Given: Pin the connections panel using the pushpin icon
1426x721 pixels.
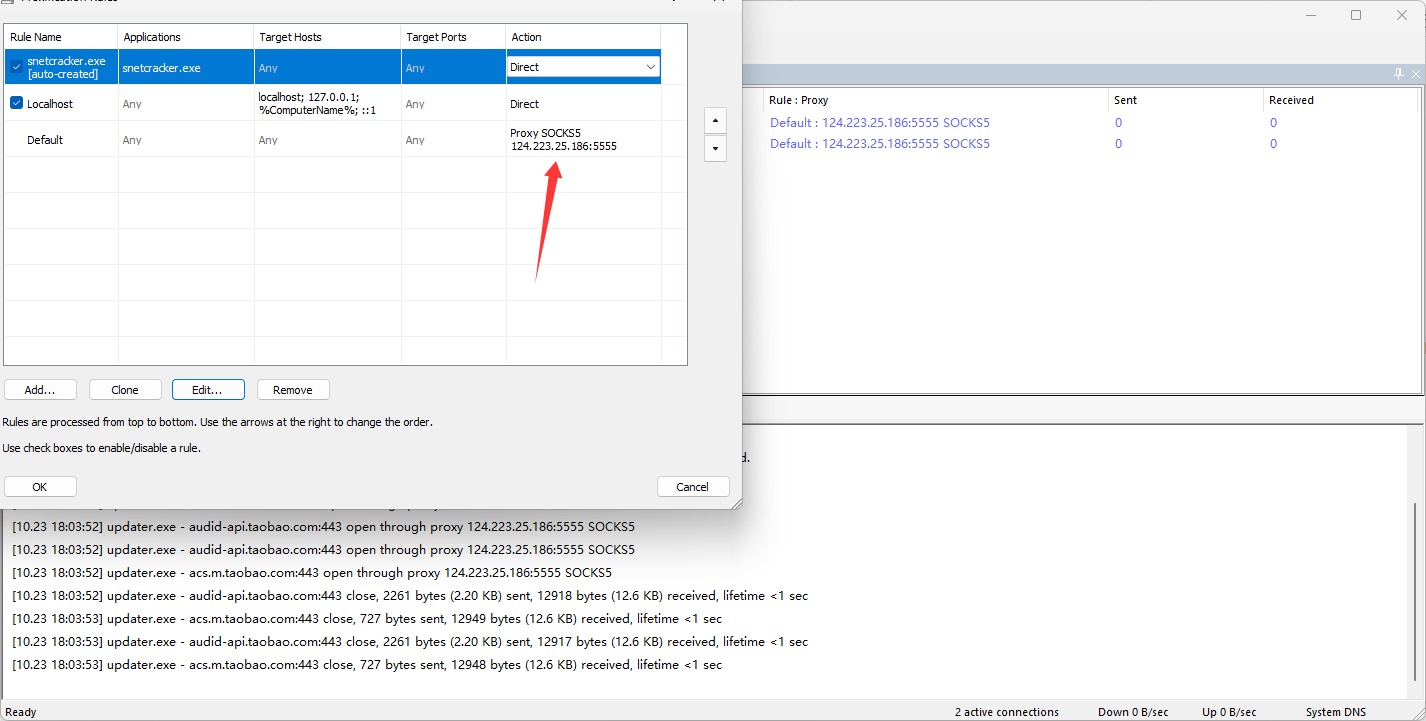Looking at the screenshot, I should click(x=1398, y=74).
